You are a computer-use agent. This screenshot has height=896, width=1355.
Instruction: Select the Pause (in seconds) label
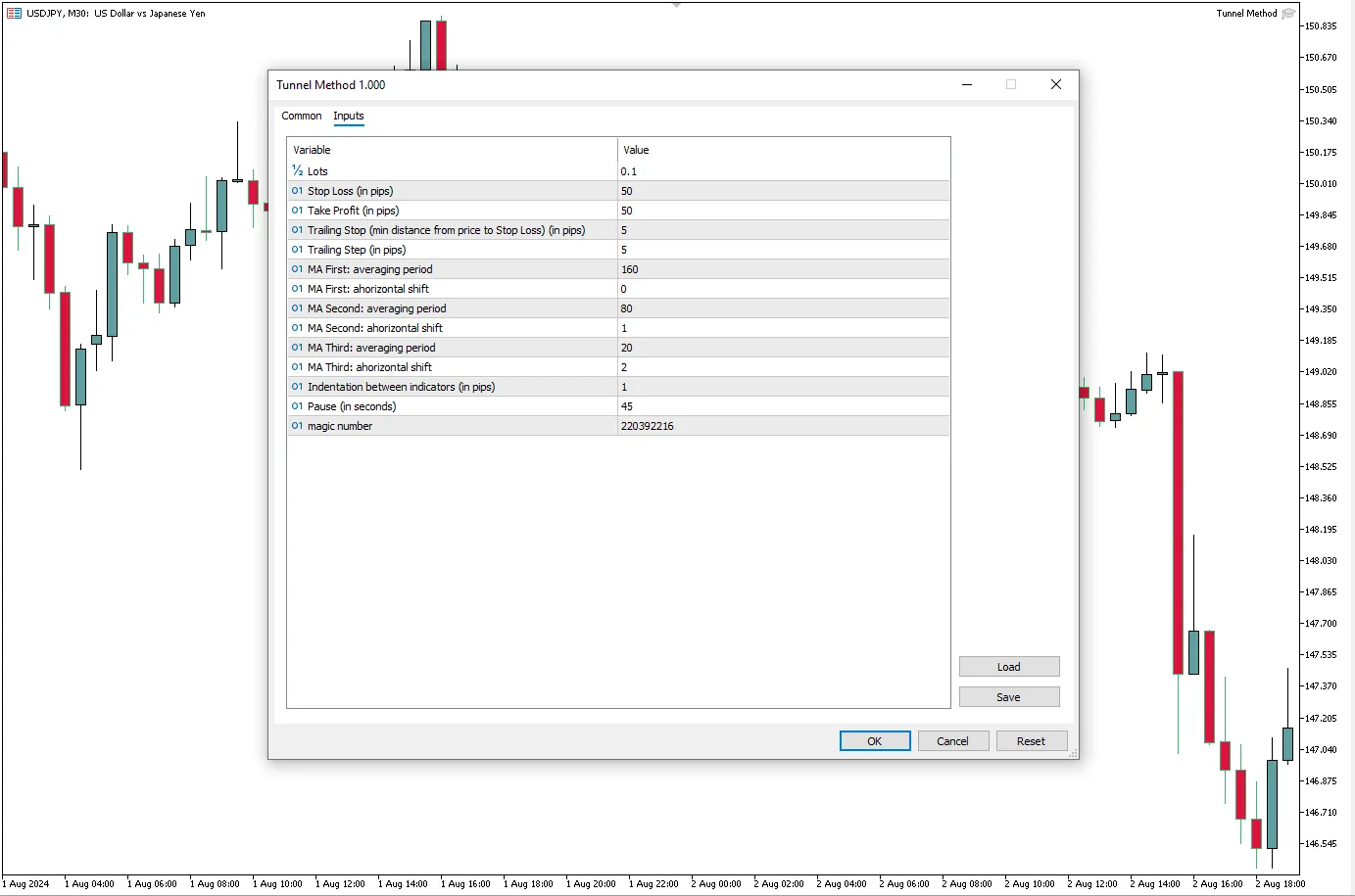(x=352, y=406)
